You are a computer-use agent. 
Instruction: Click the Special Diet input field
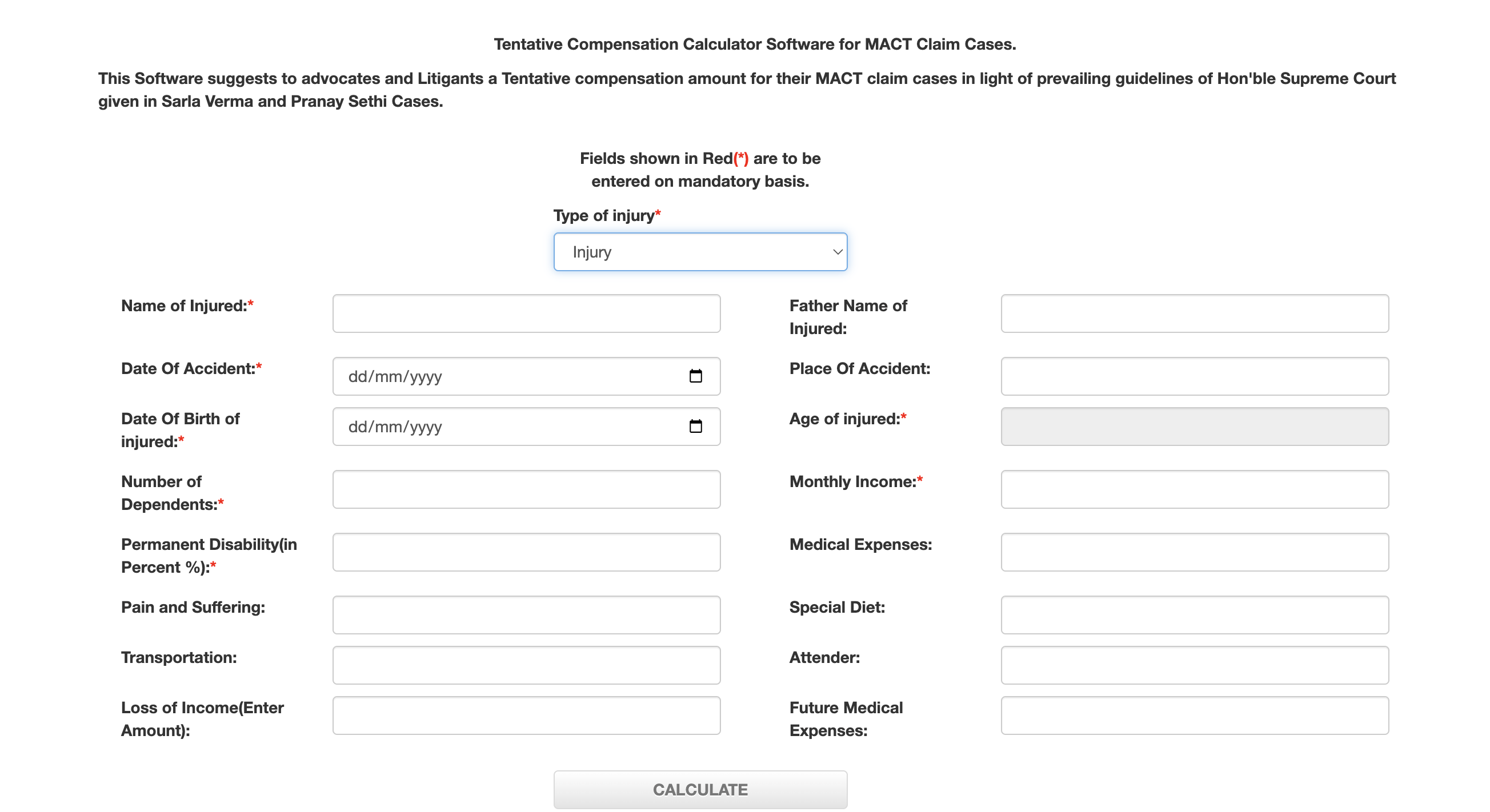pyautogui.click(x=1195, y=615)
